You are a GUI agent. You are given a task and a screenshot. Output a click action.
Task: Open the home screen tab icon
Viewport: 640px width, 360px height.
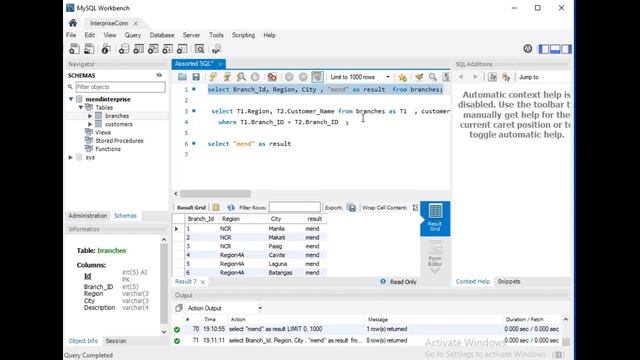coord(73,23)
